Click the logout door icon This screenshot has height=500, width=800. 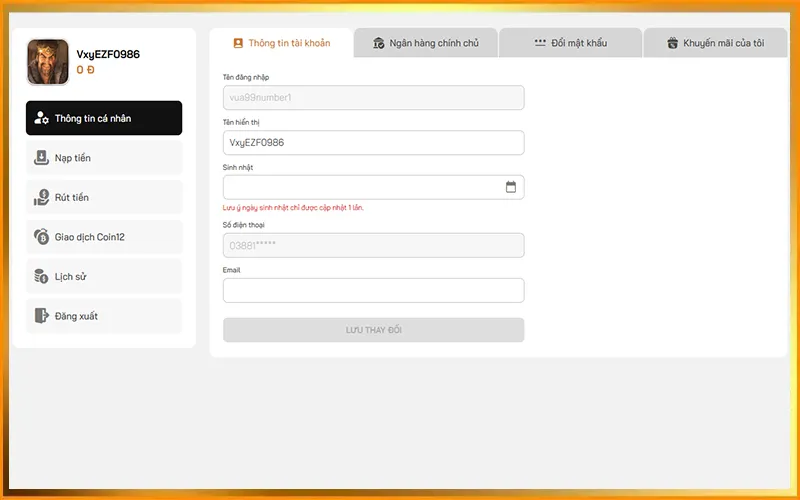(x=41, y=316)
